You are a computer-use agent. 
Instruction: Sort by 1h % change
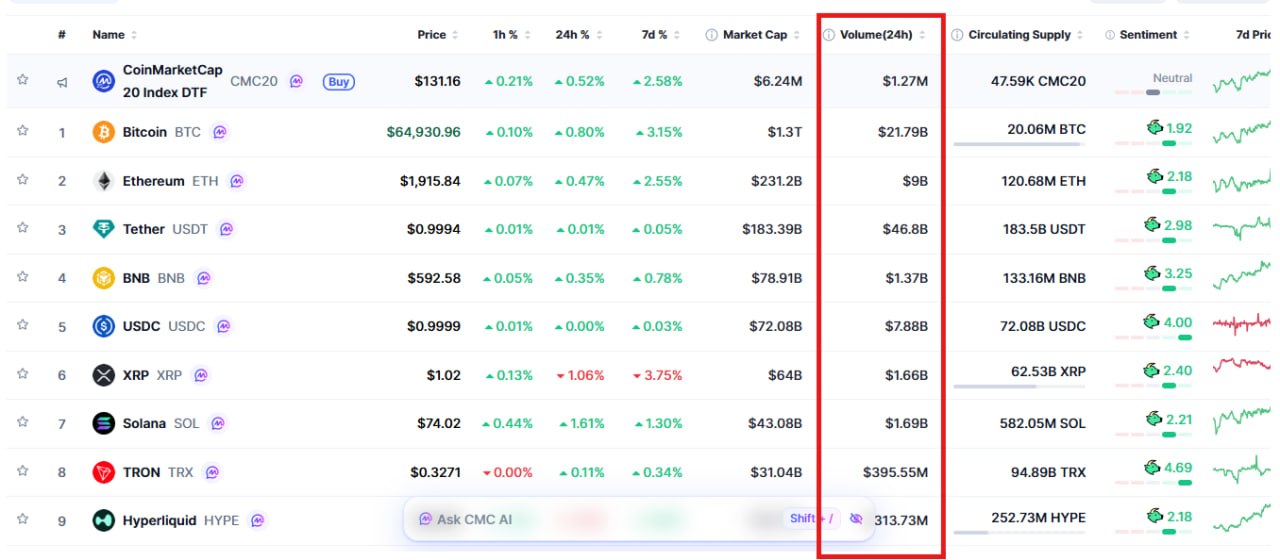(512, 35)
